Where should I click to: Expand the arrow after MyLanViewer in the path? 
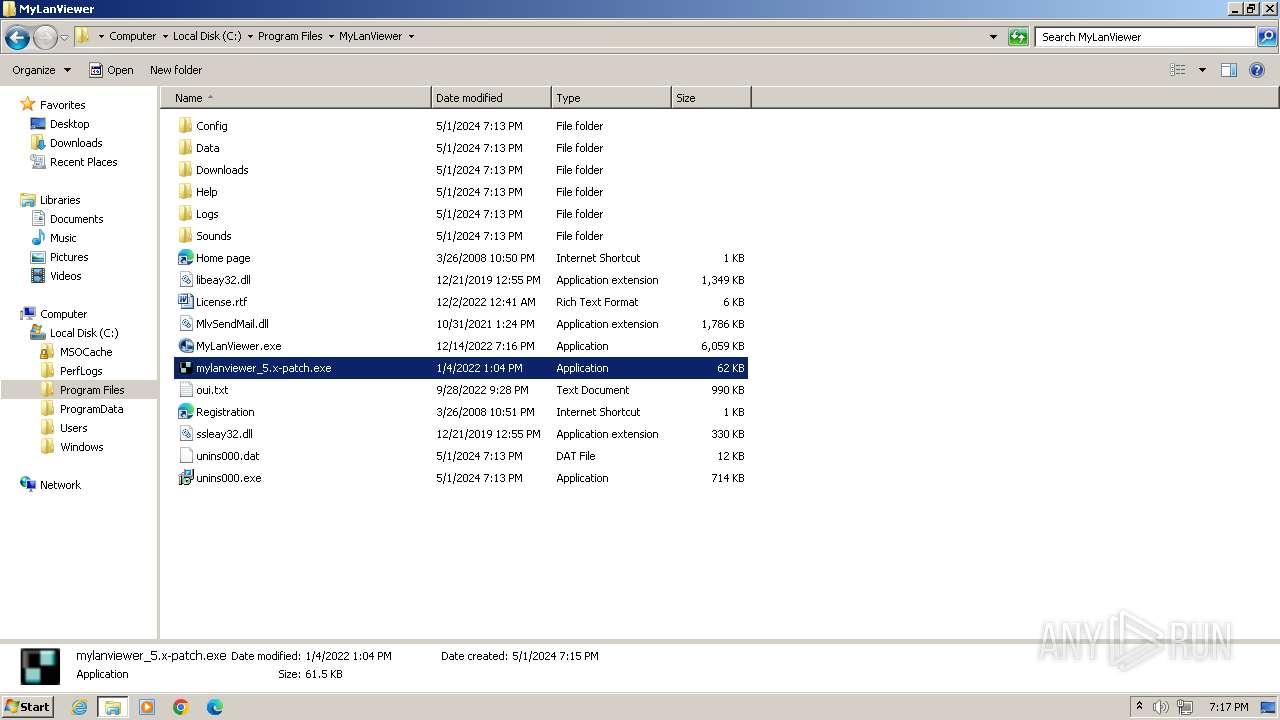point(411,36)
